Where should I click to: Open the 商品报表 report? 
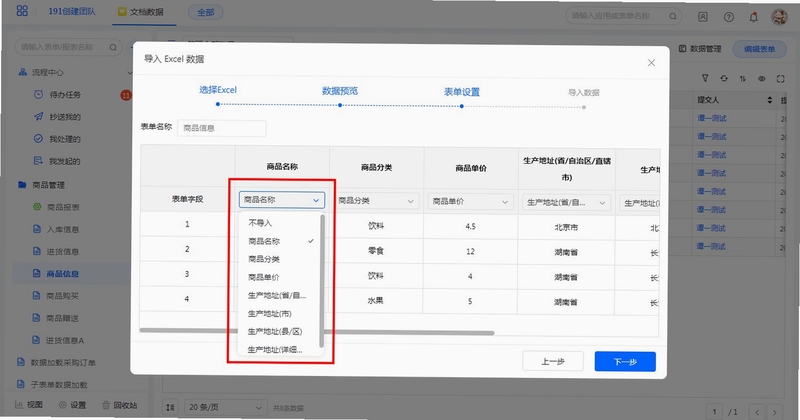pyautogui.click(x=63, y=207)
